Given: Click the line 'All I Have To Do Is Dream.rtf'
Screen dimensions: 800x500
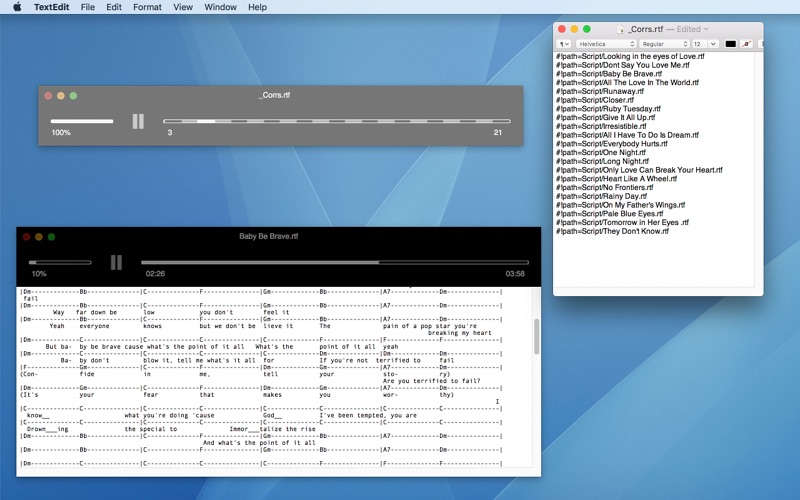Looking at the screenshot, I should click(x=627, y=135).
